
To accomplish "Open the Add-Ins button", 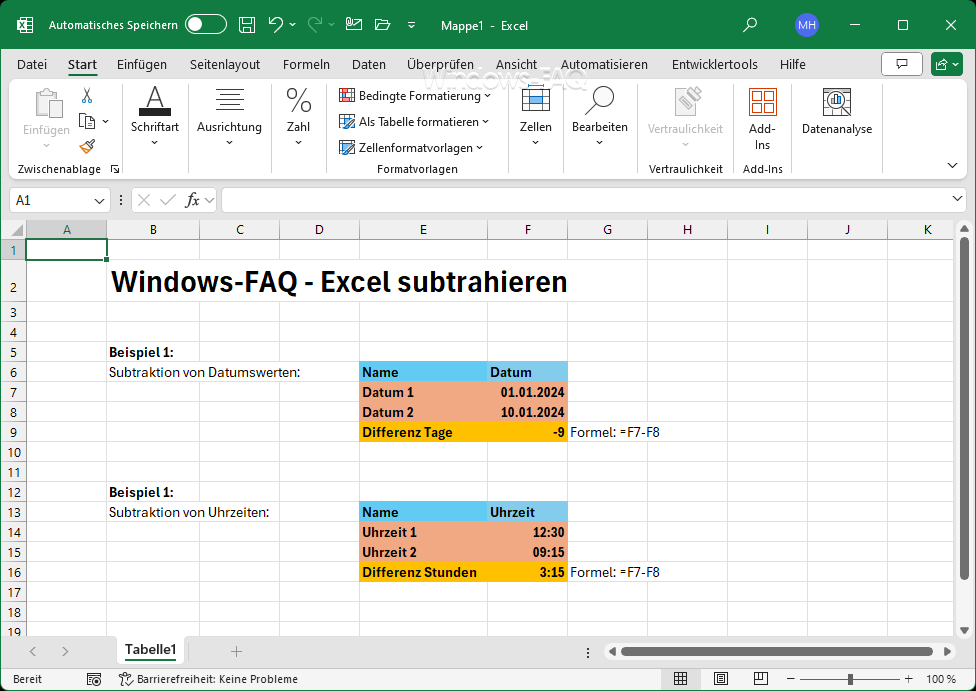I will pyautogui.click(x=762, y=119).
